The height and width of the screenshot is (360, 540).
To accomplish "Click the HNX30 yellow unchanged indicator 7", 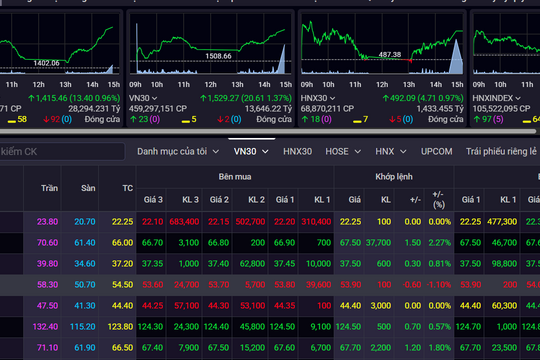I will click(361, 119).
